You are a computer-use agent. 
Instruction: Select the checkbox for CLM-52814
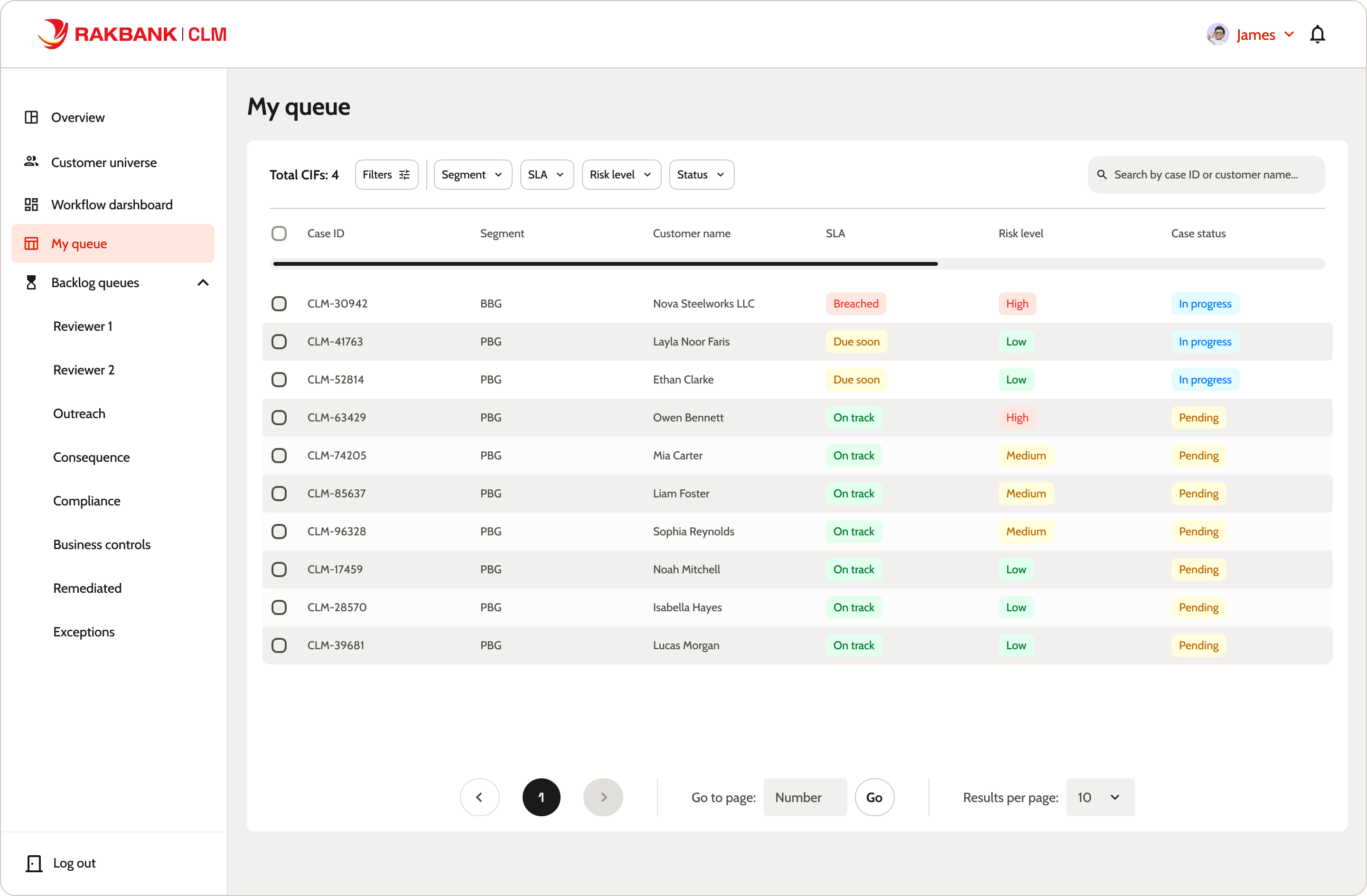click(279, 379)
